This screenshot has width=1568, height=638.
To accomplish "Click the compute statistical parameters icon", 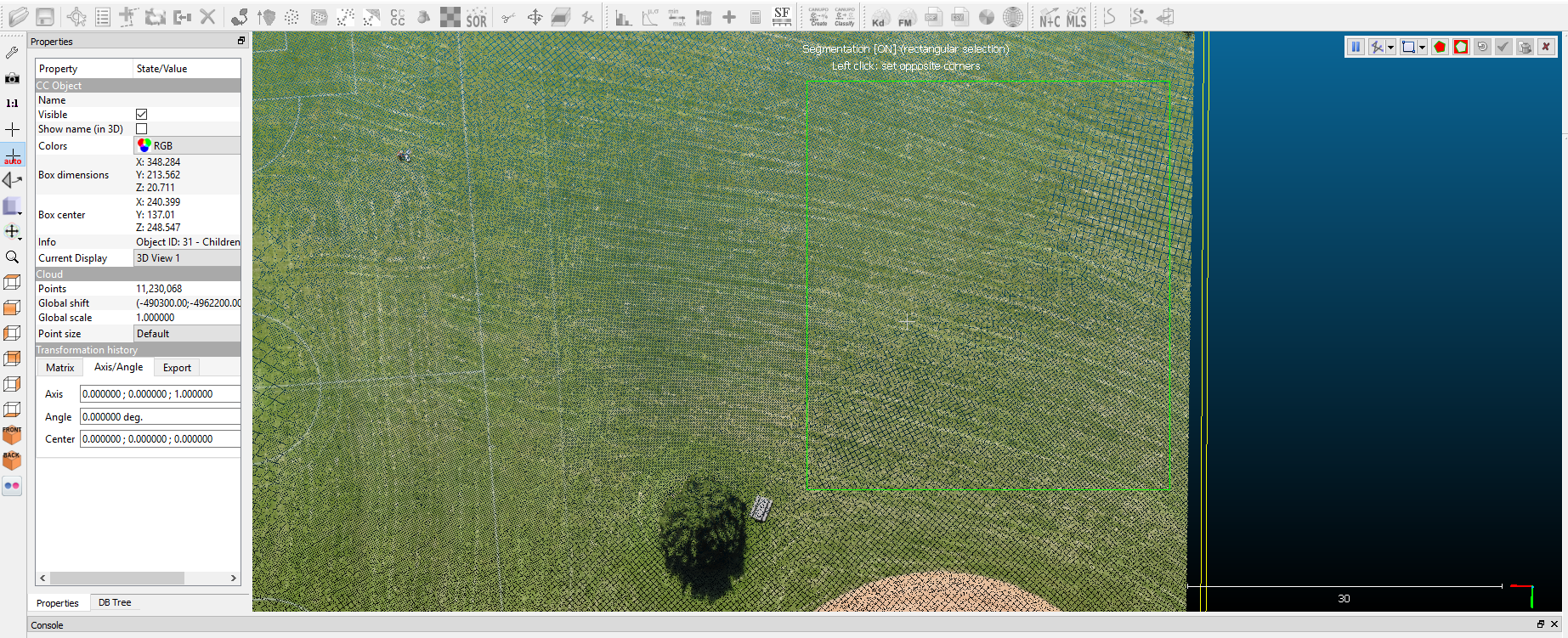I will click(x=650, y=16).
